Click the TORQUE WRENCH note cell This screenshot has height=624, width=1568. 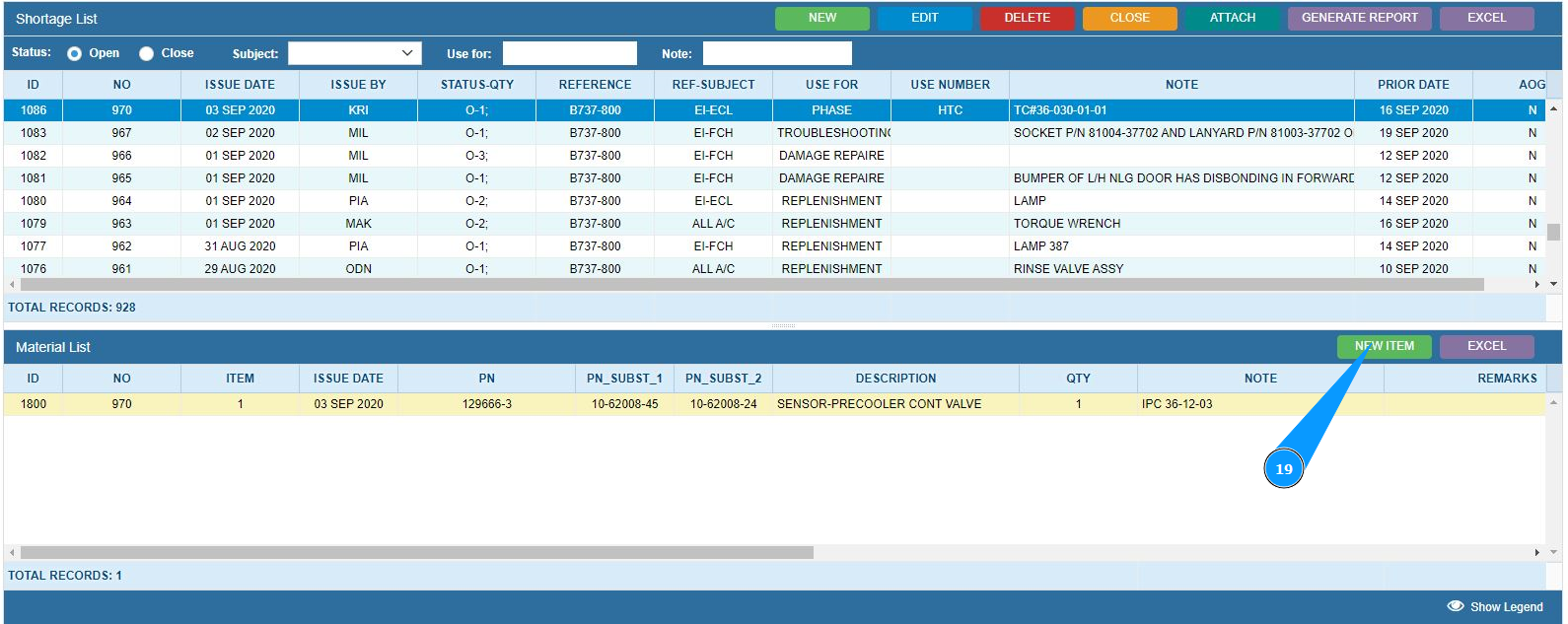(x=1181, y=224)
